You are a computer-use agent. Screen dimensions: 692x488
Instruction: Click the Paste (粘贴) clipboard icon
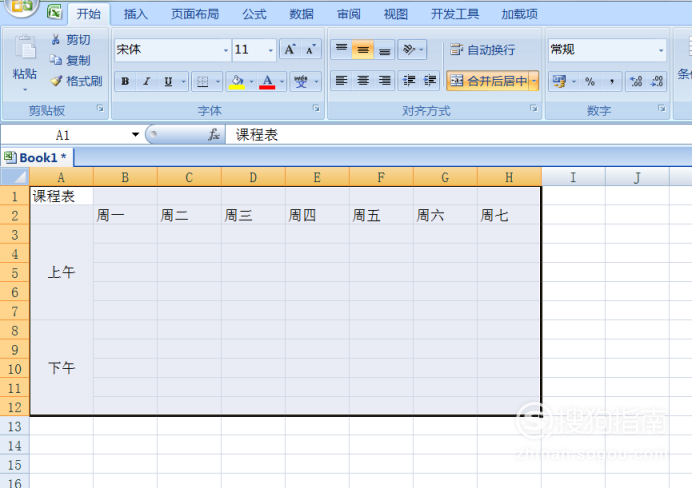pos(25,48)
